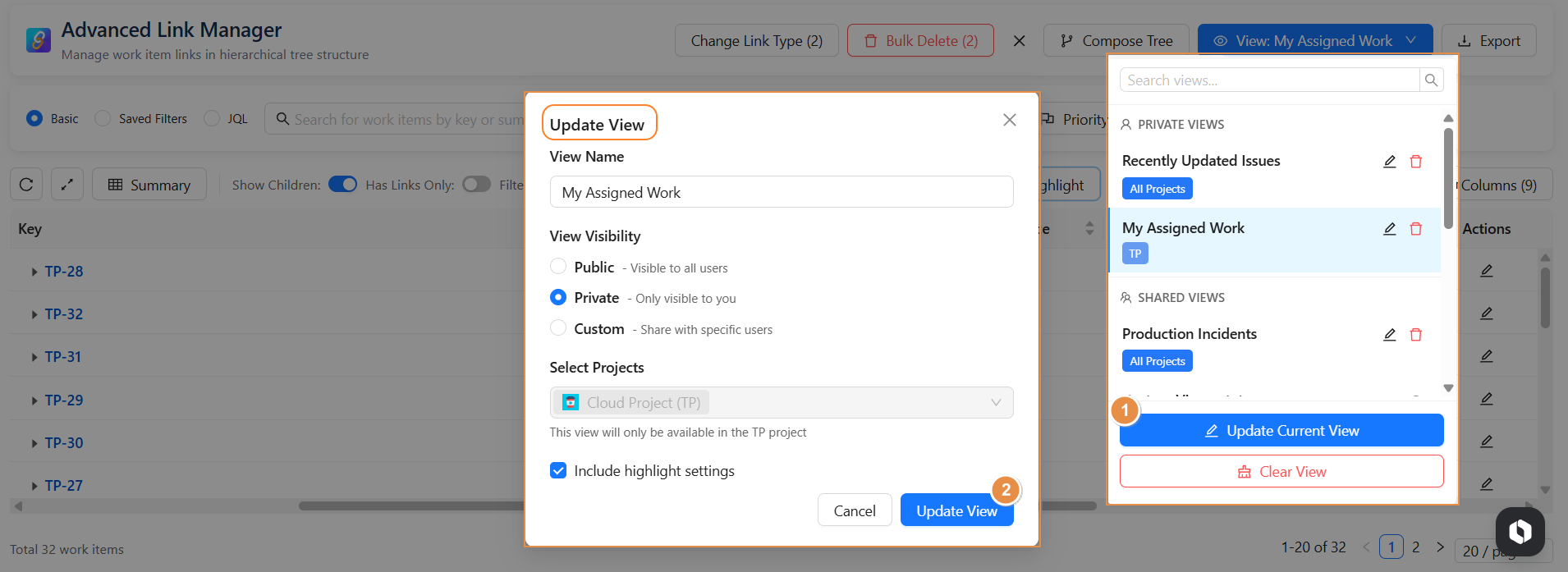This screenshot has width=1568, height=572.
Task: Click the Export button
Action: tap(1488, 40)
